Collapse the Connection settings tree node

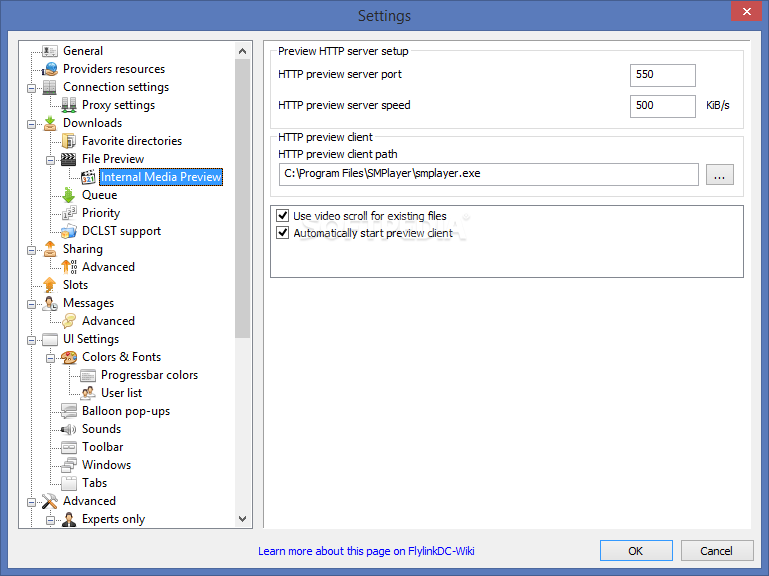tap(31, 88)
